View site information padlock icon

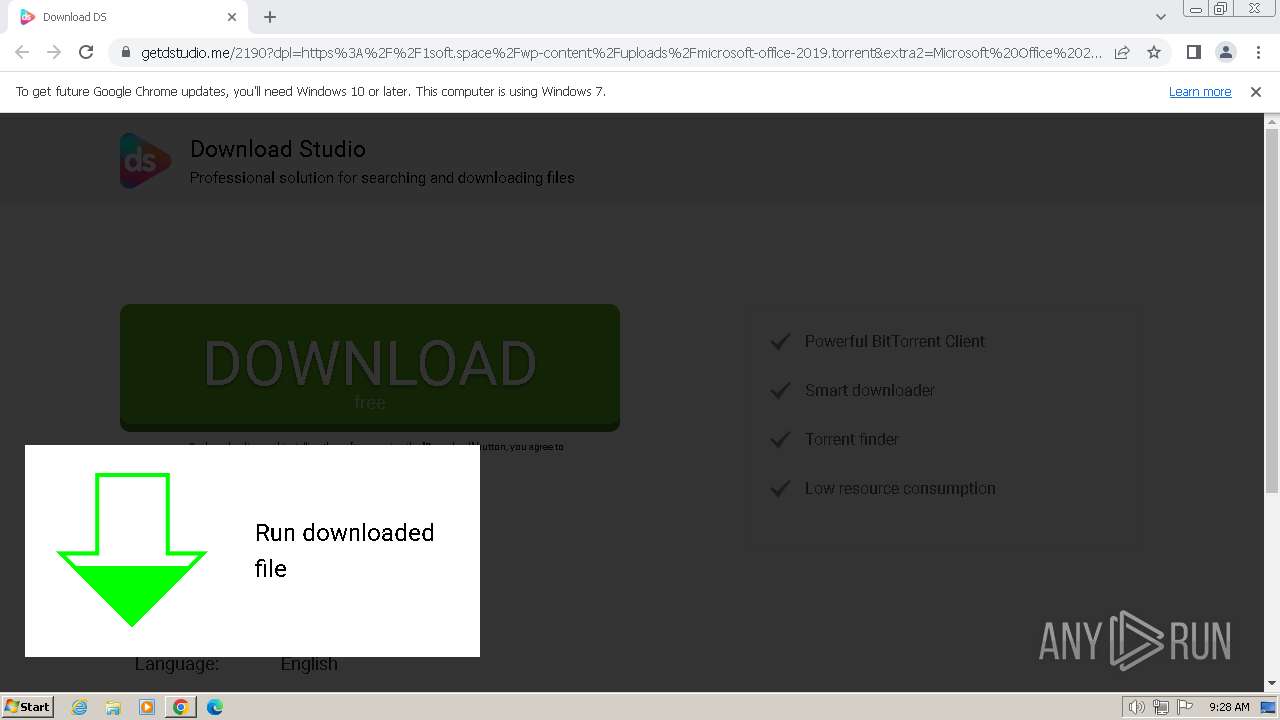click(x=125, y=52)
